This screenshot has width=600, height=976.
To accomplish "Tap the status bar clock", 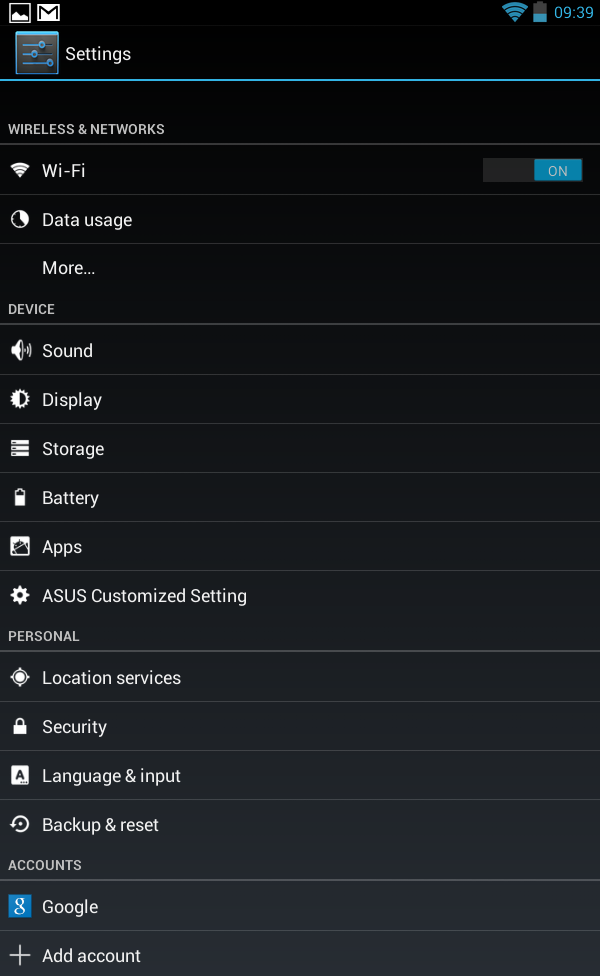I will tap(574, 12).
